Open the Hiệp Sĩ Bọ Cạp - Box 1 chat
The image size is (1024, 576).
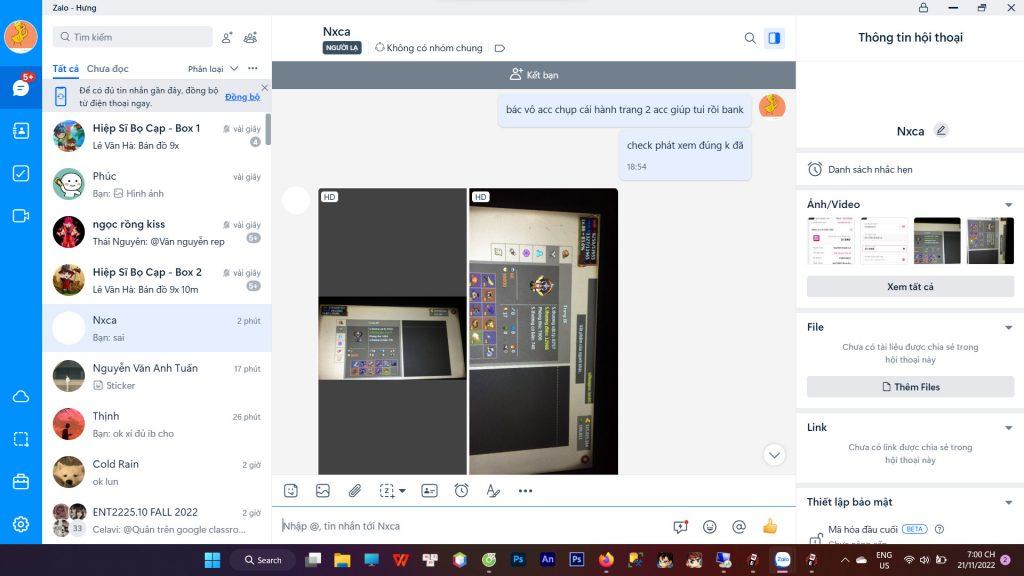point(157,136)
